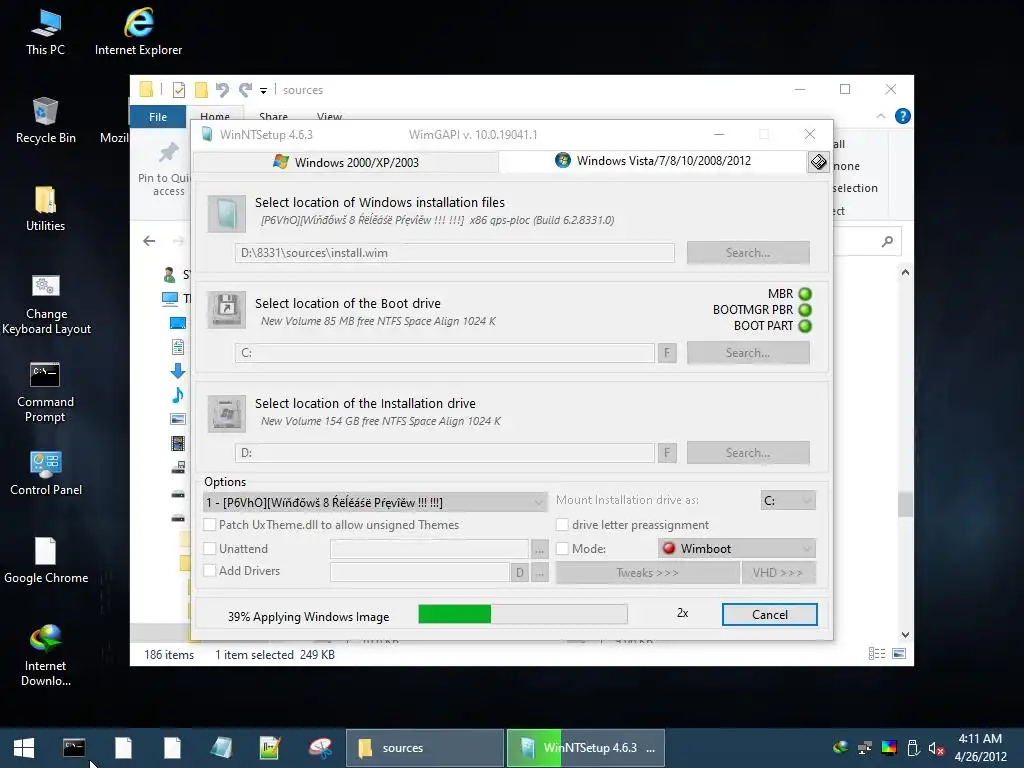Click the BOOTMGR PBR status indicator
1024x768 pixels.
[x=805, y=310]
